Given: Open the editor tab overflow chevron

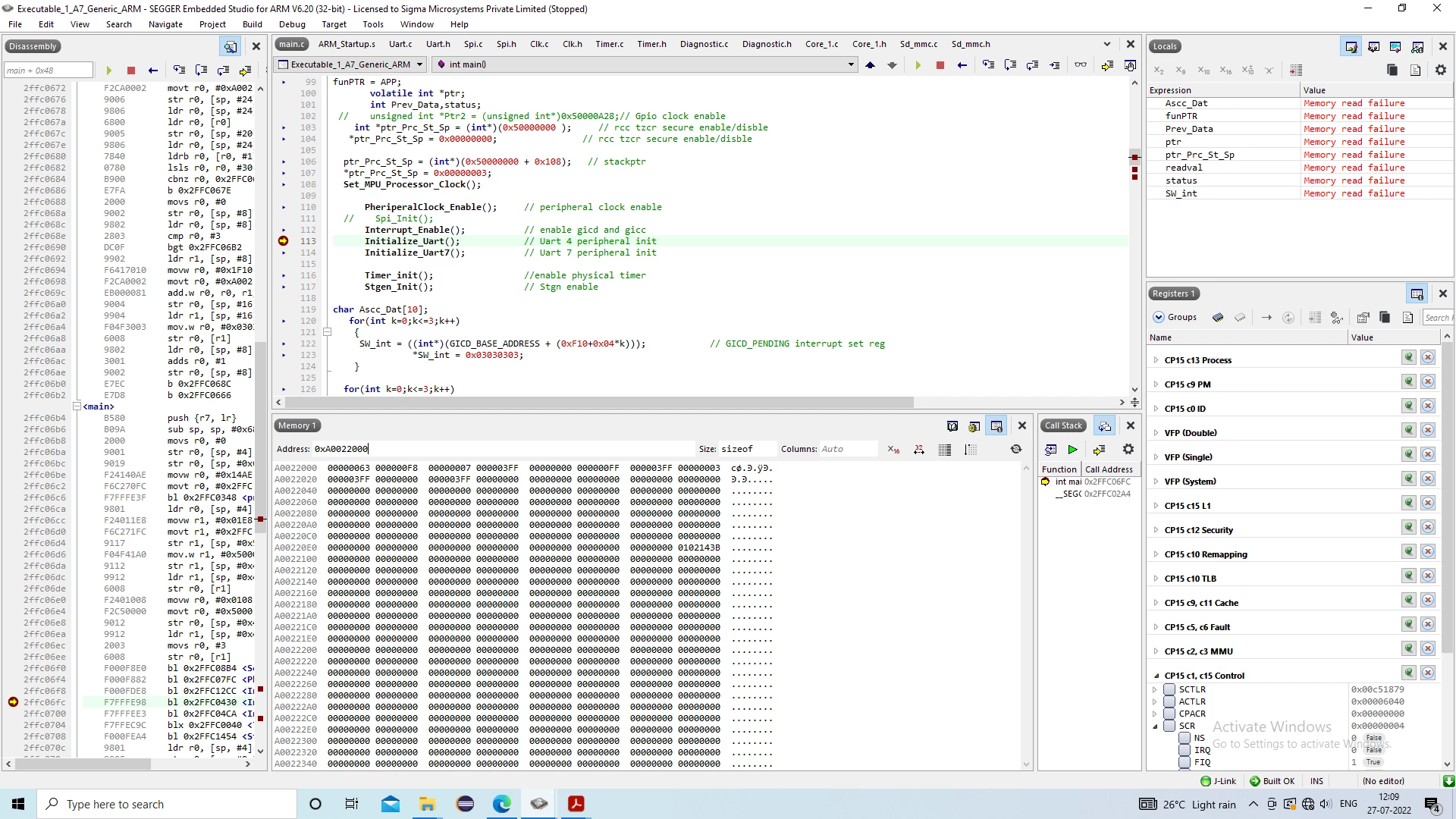Looking at the screenshot, I should (x=1107, y=45).
